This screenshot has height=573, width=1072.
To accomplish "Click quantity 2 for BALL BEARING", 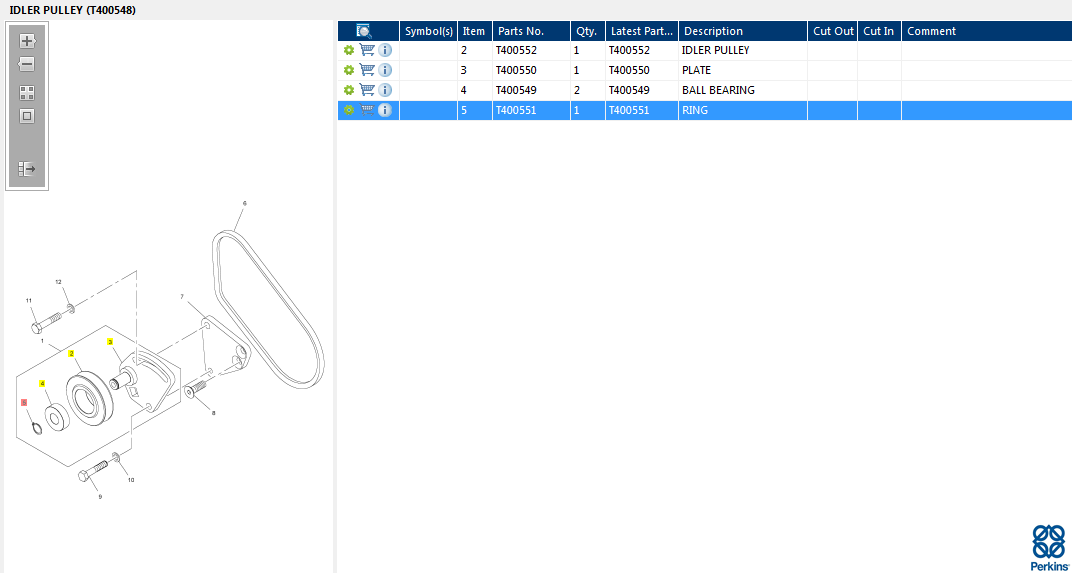I will [576, 90].
